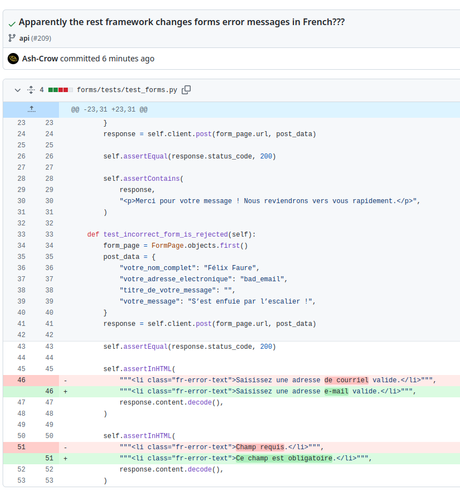The width and height of the screenshot is (460, 500).
Task: Click the git branch icon near api
Action: coord(12,38)
